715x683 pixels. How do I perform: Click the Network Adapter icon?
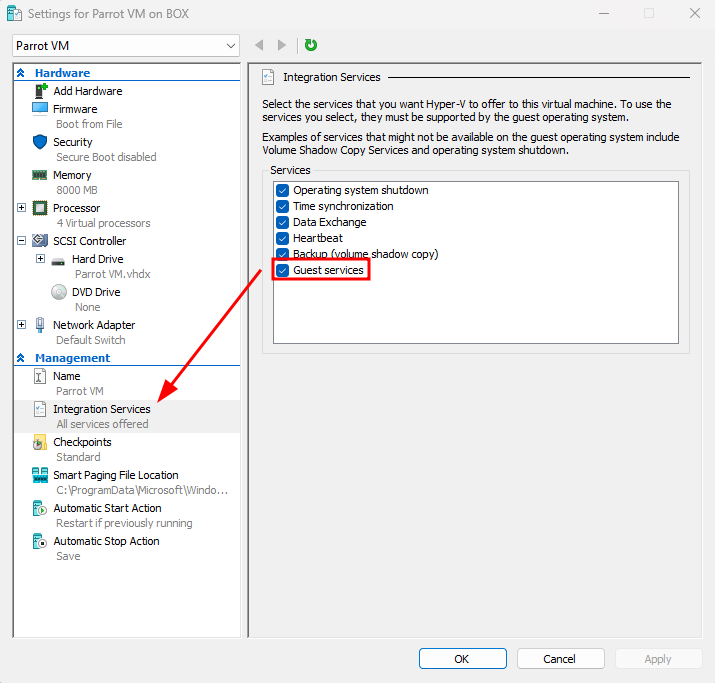[40, 325]
